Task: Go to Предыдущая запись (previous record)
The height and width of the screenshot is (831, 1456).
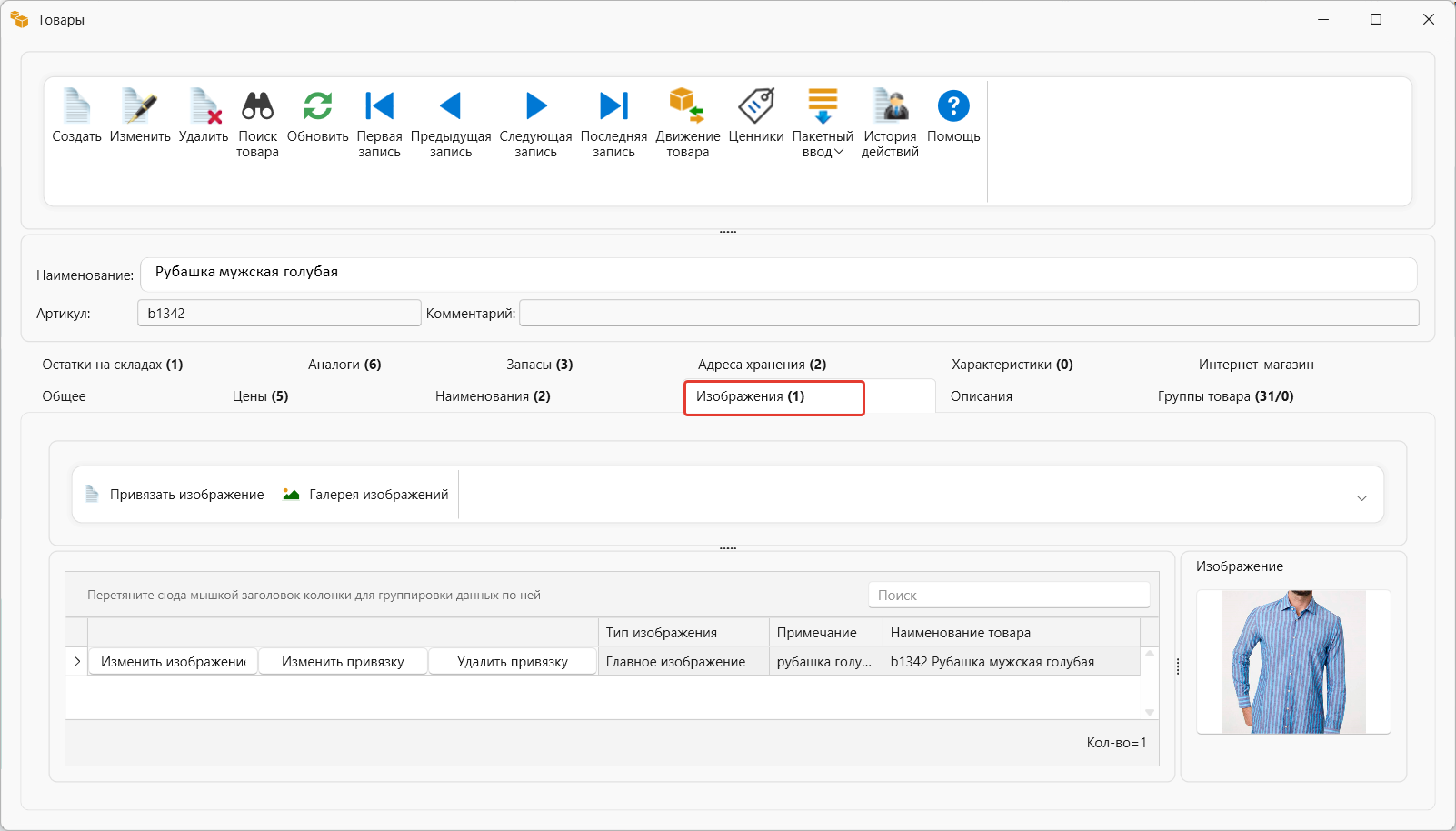Action: tap(451, 105)
